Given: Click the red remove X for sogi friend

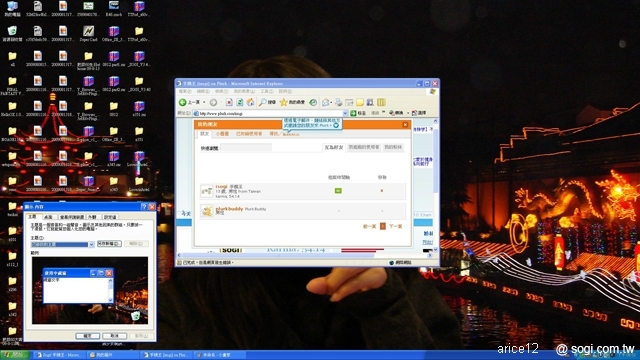Looking at the screenshot, I should pos(382,191).
